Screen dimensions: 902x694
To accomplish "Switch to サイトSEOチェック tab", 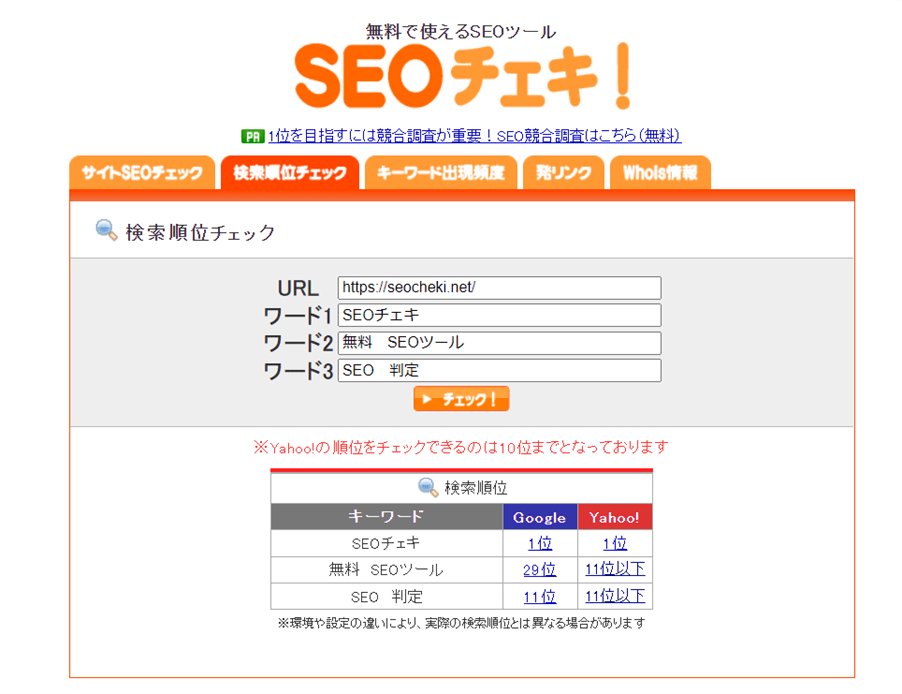I will point(142,173).
